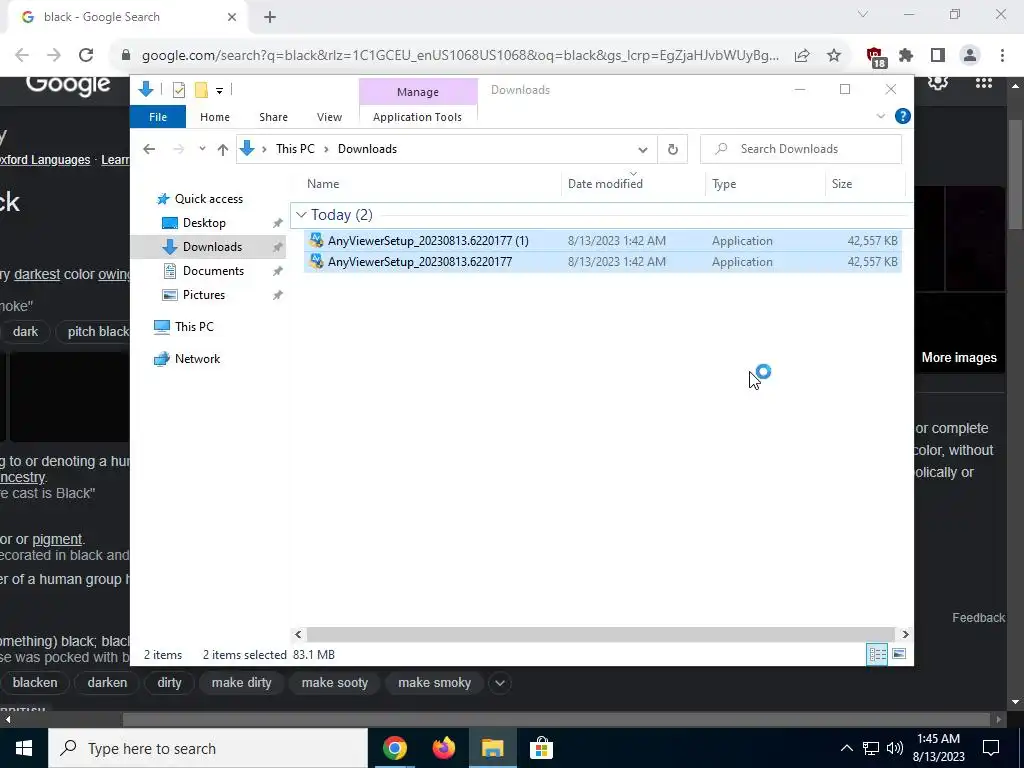Open Customize Quick Access Toolbar dropdown

(x=219, y=91)
